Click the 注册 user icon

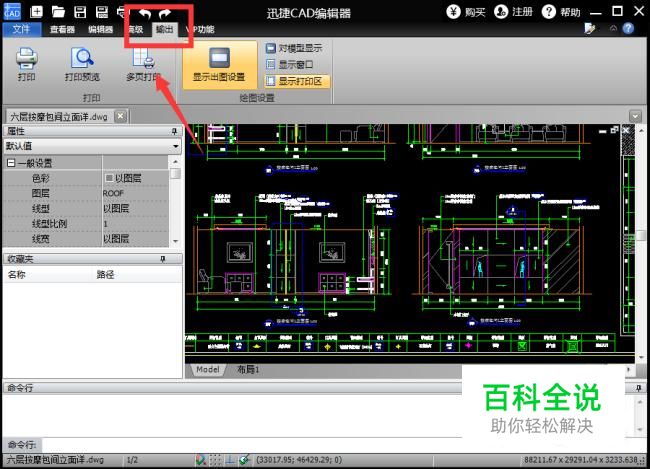click(x=501, y=12)
